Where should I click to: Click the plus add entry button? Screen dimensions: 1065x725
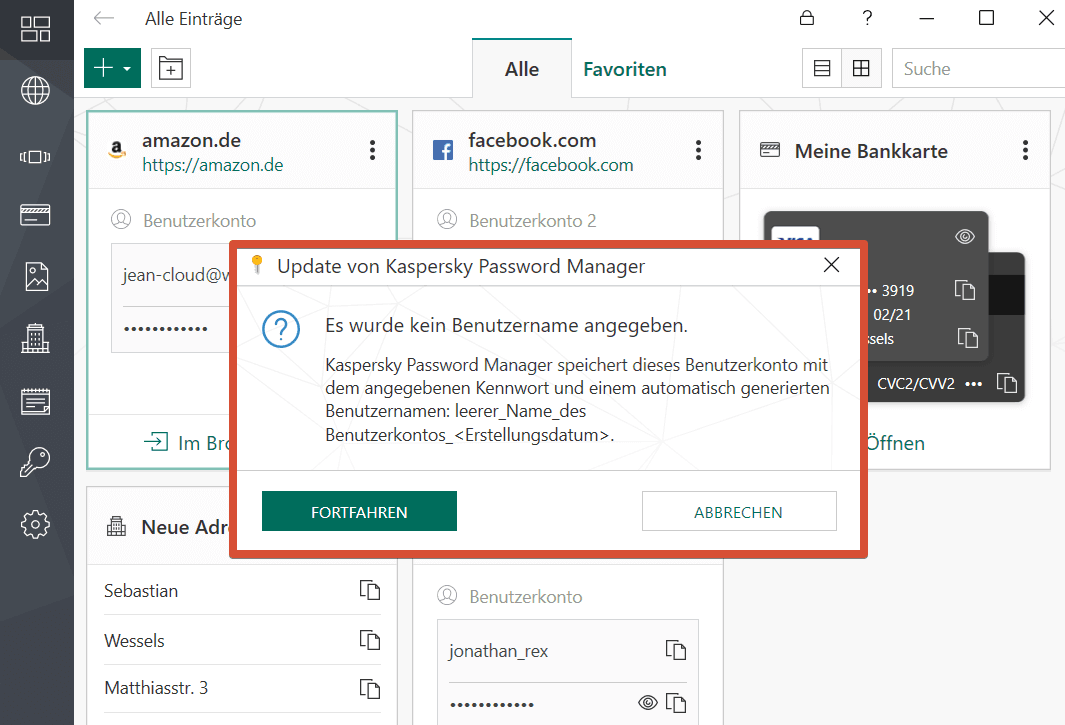tap(103, 68)
